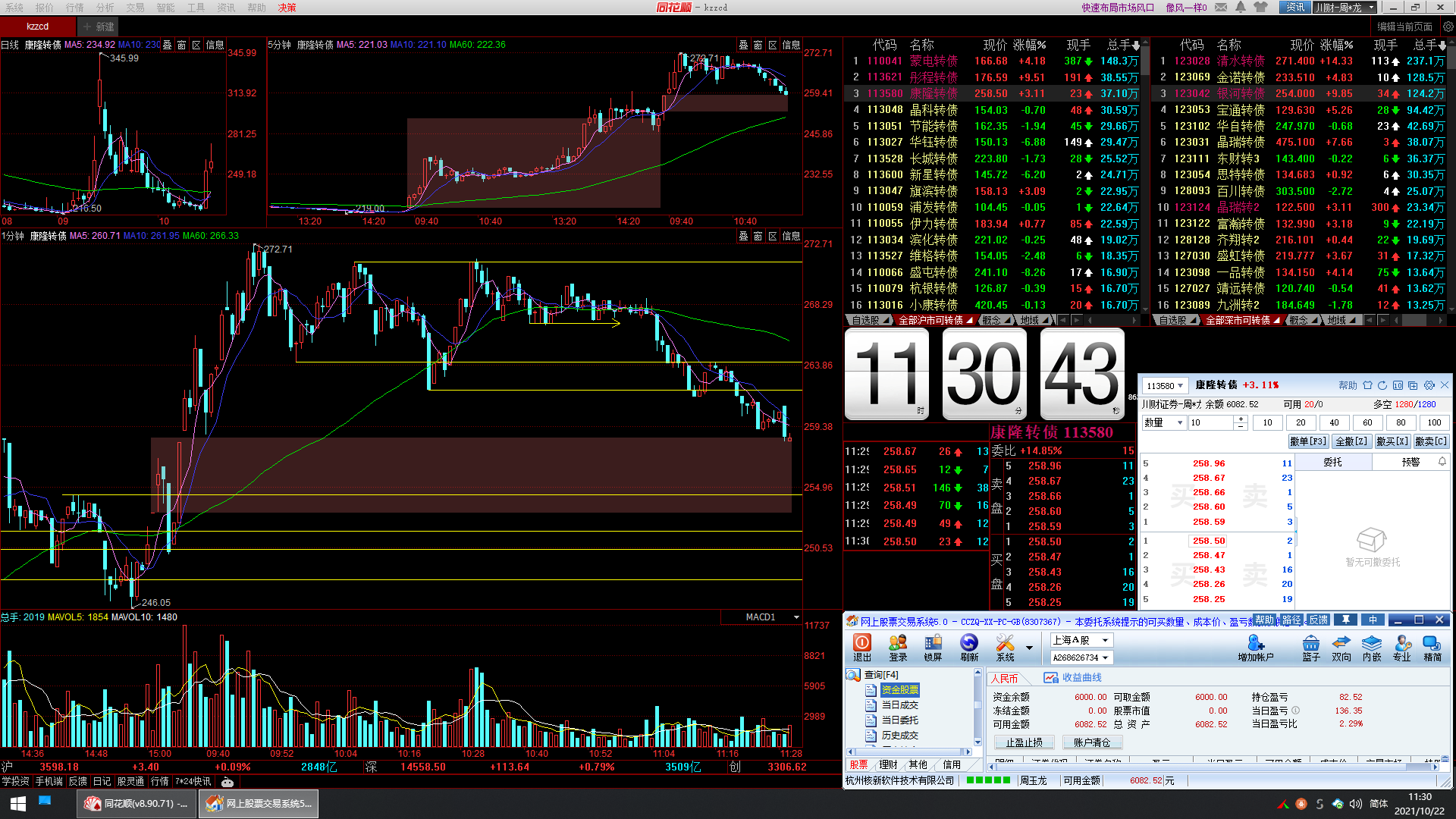Click the skin shirt icon in quick-order panel
1456x819 pixels.
pos(1367,385)
